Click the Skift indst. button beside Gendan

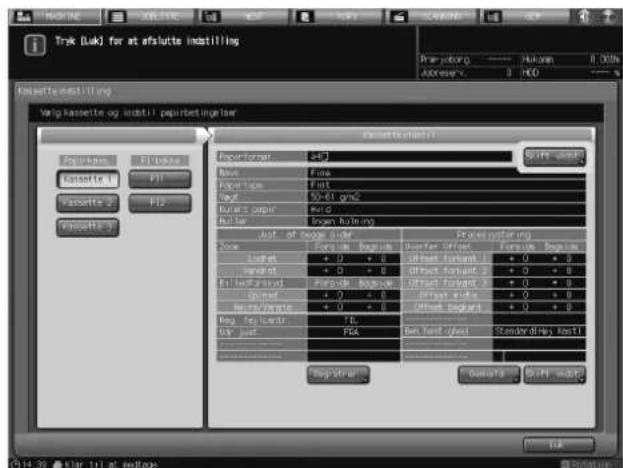(x=555, y=374)
